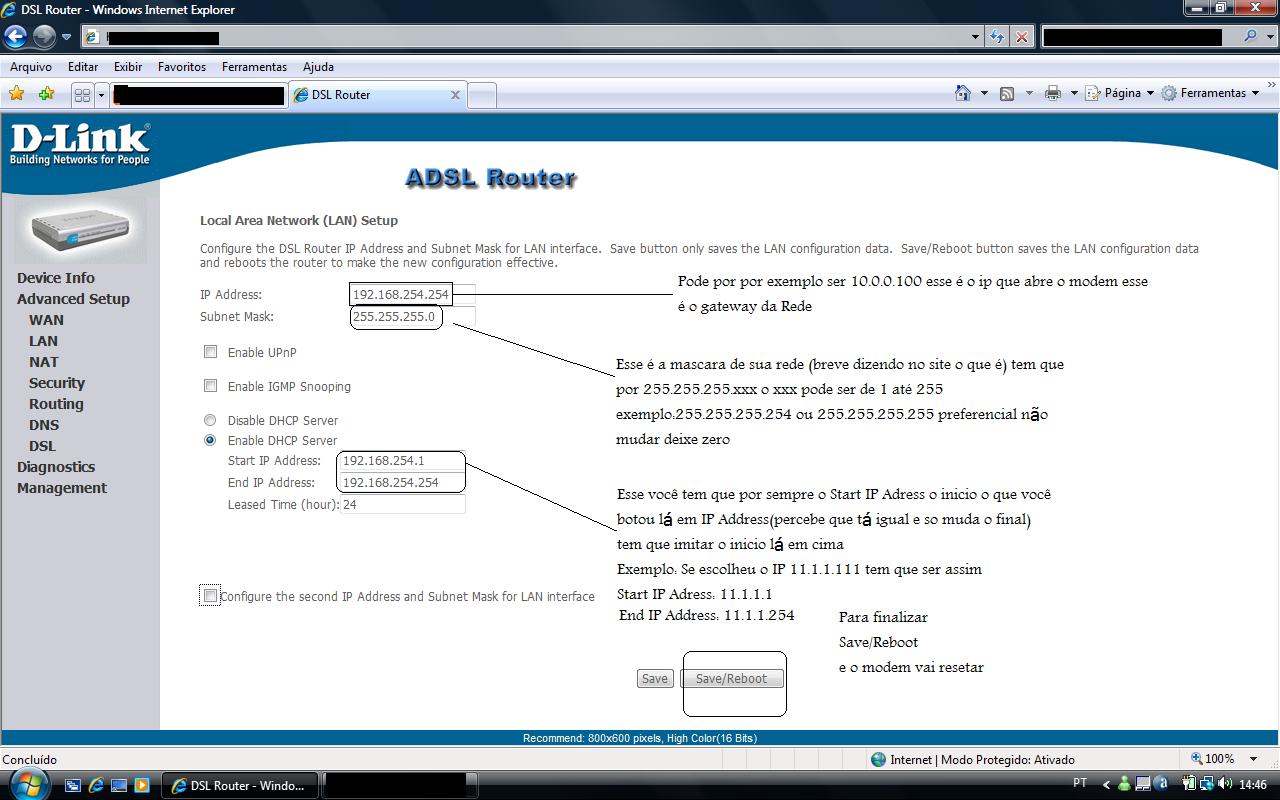Enable the UPnP checkbox
The image size is (1280, 800).
point(210,352)
